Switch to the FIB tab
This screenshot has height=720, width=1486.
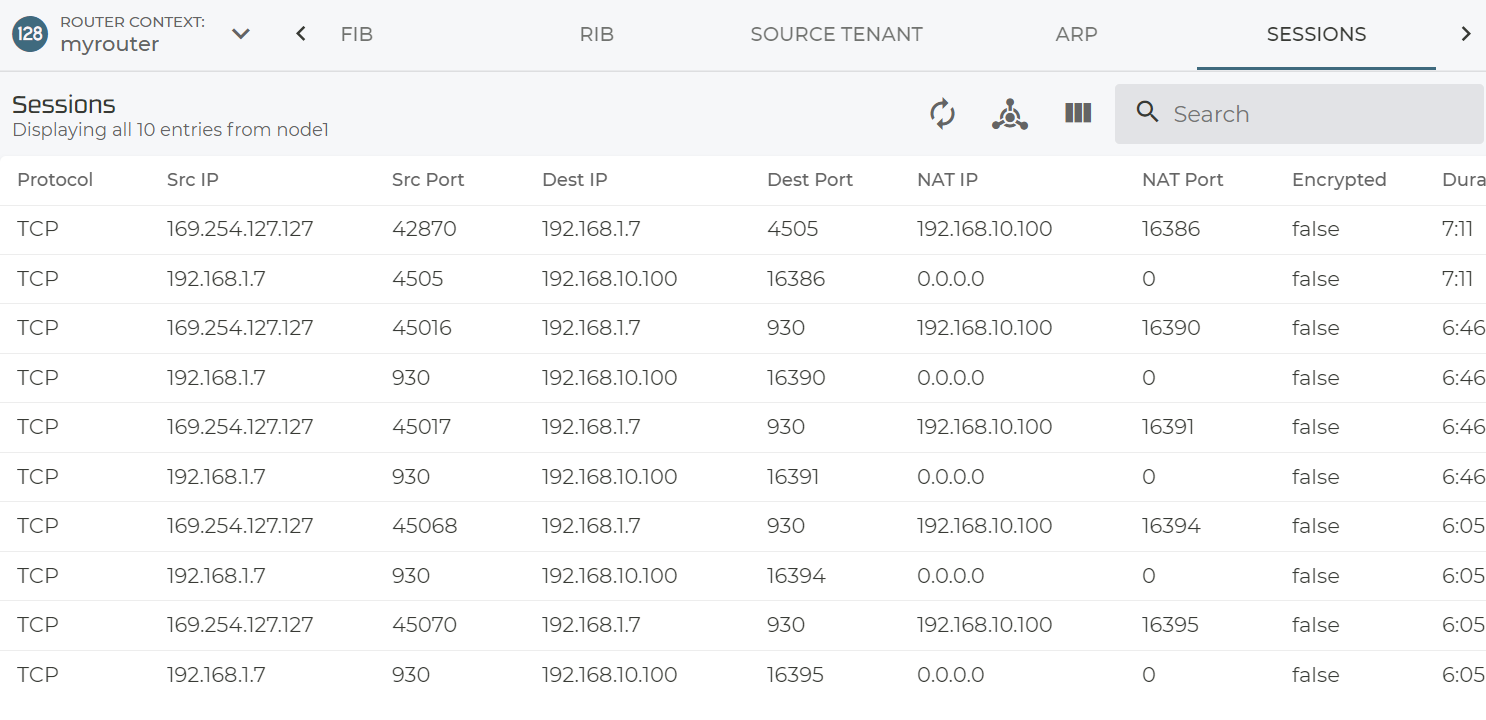356,34
